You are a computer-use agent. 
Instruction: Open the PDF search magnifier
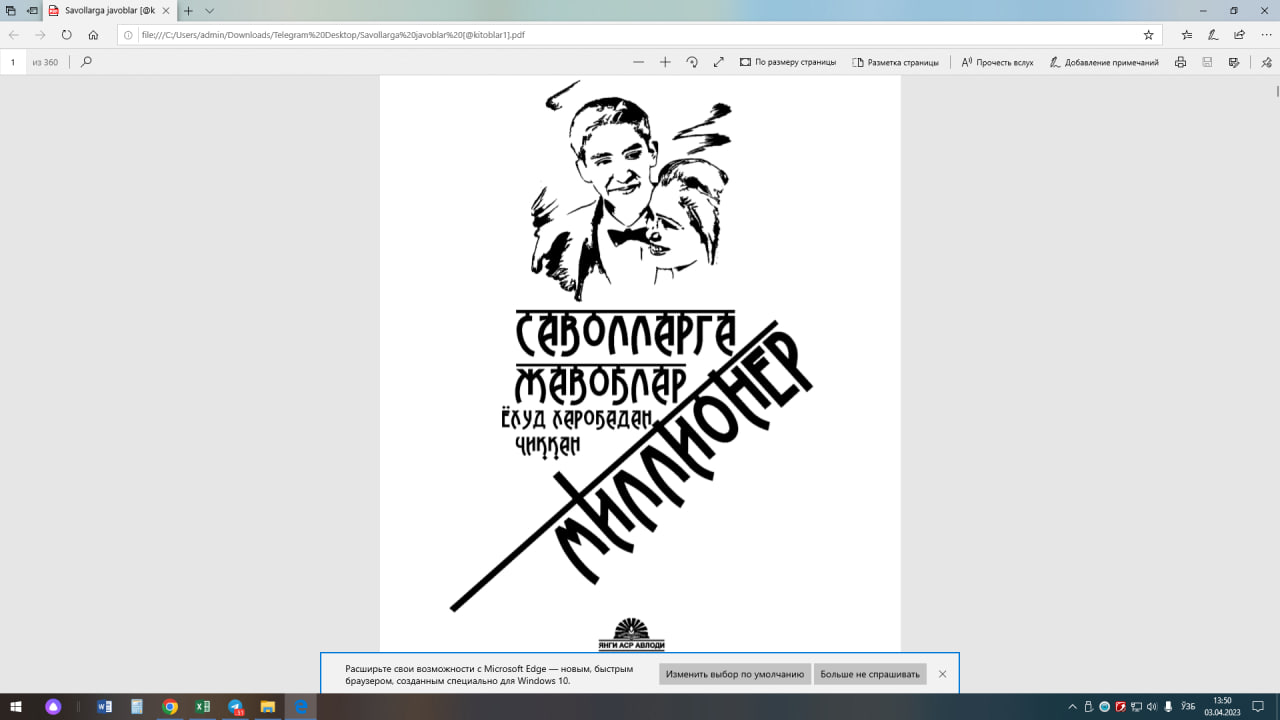tap(86, 62)
